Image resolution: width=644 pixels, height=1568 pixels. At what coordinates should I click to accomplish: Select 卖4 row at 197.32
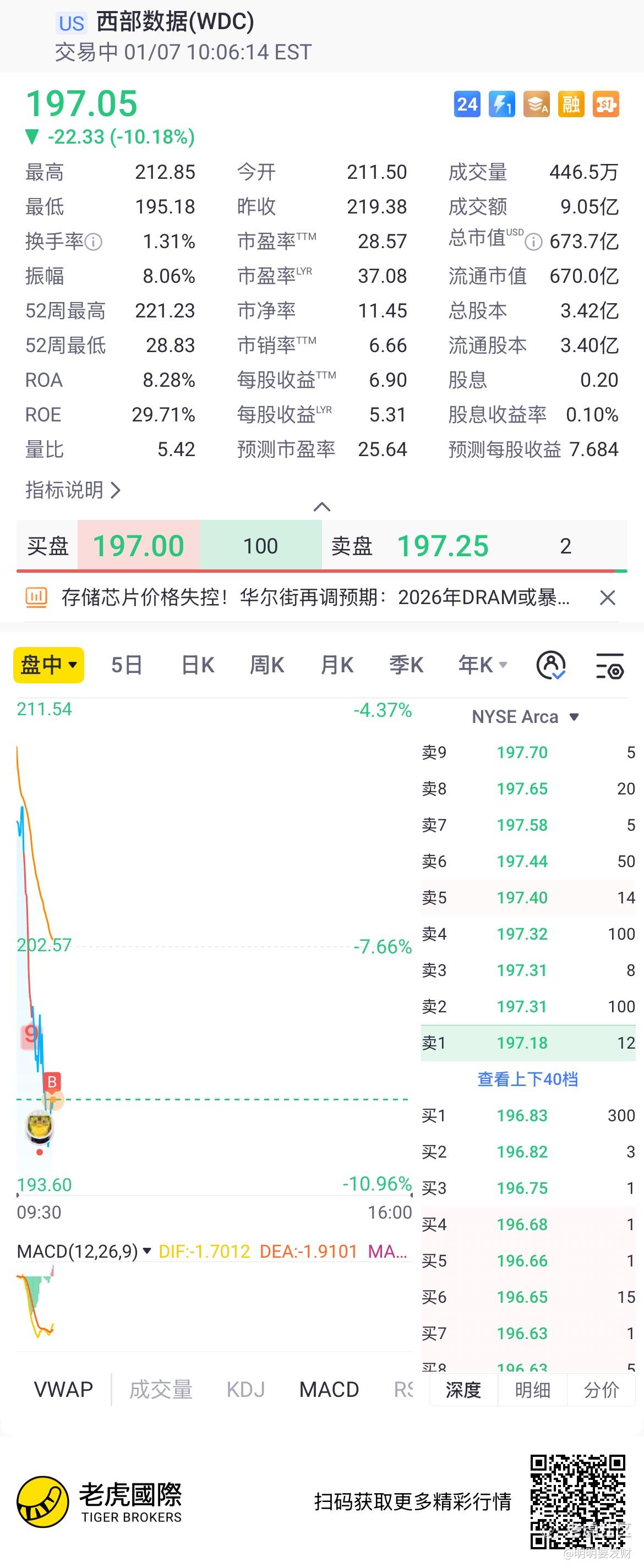(x=528, y=934)
